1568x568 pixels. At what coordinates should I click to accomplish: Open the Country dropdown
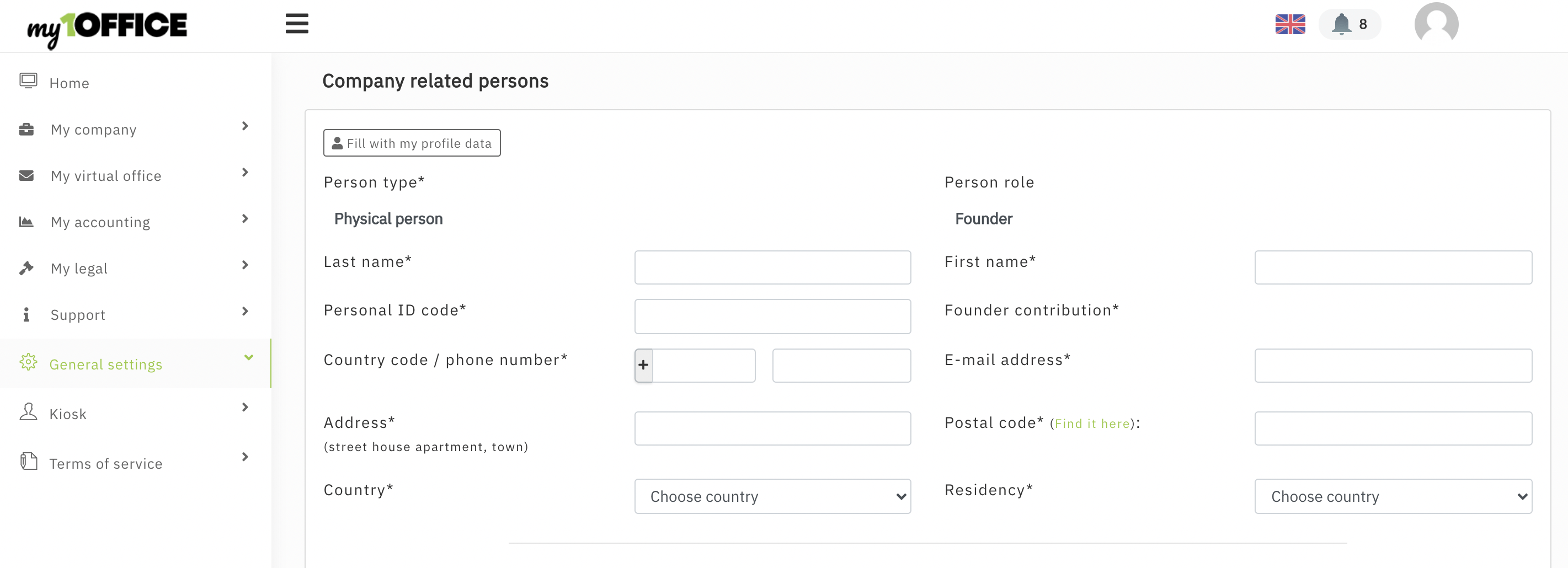pos(772,496)
